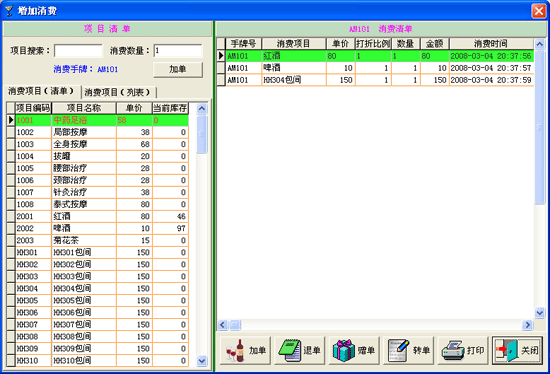This screenshot has height=374, width=550.
Task: Click the gift box 赠单 icon button
Action: (x=354, y=350)
